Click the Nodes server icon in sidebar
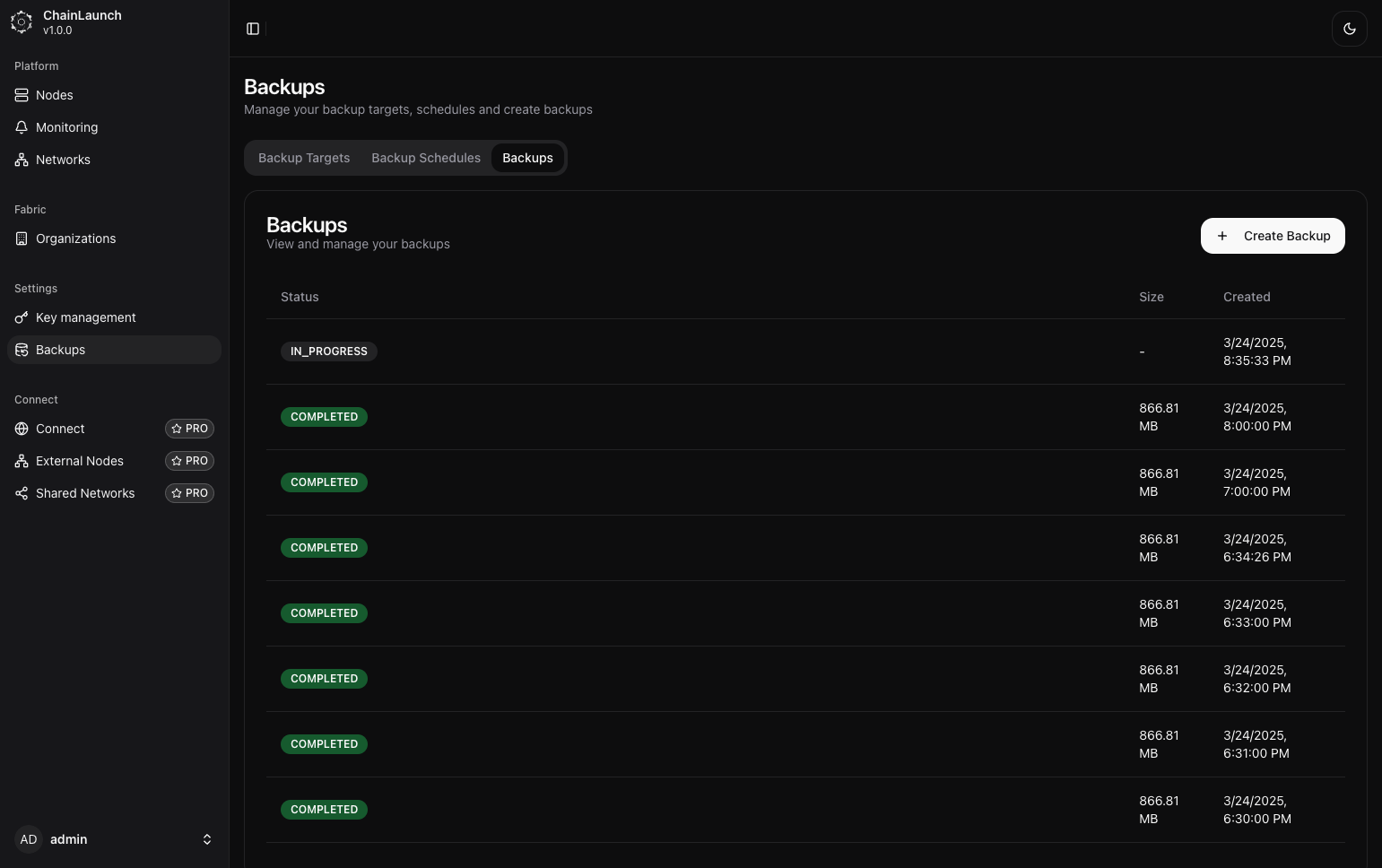The height and width of the screenshot is (868, 1382). pos(22,95)
